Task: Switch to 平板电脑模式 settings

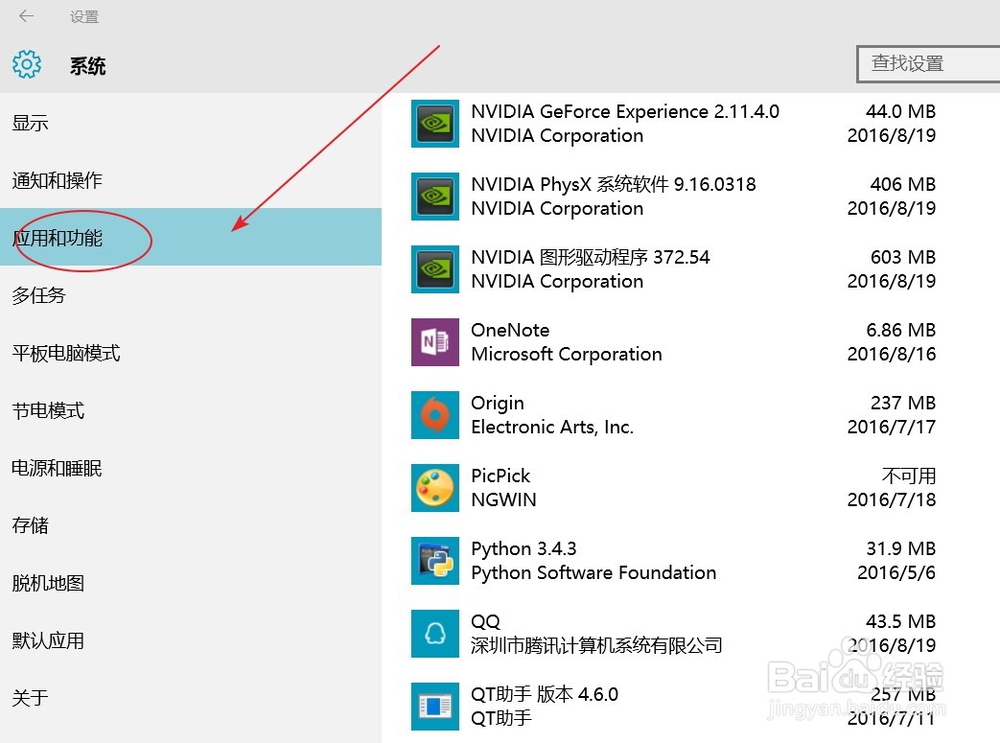Action: pyautogui.click(x=66, y=353)
